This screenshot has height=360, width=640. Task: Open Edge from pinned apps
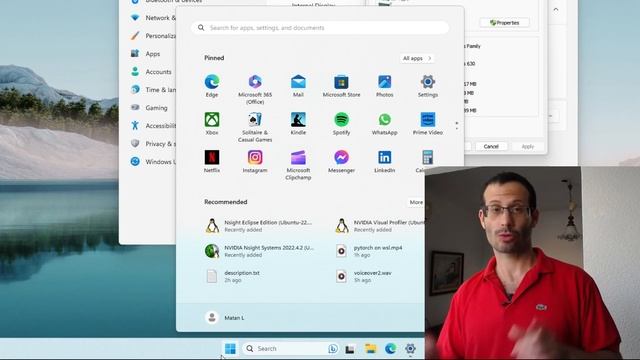pos(211,86)
